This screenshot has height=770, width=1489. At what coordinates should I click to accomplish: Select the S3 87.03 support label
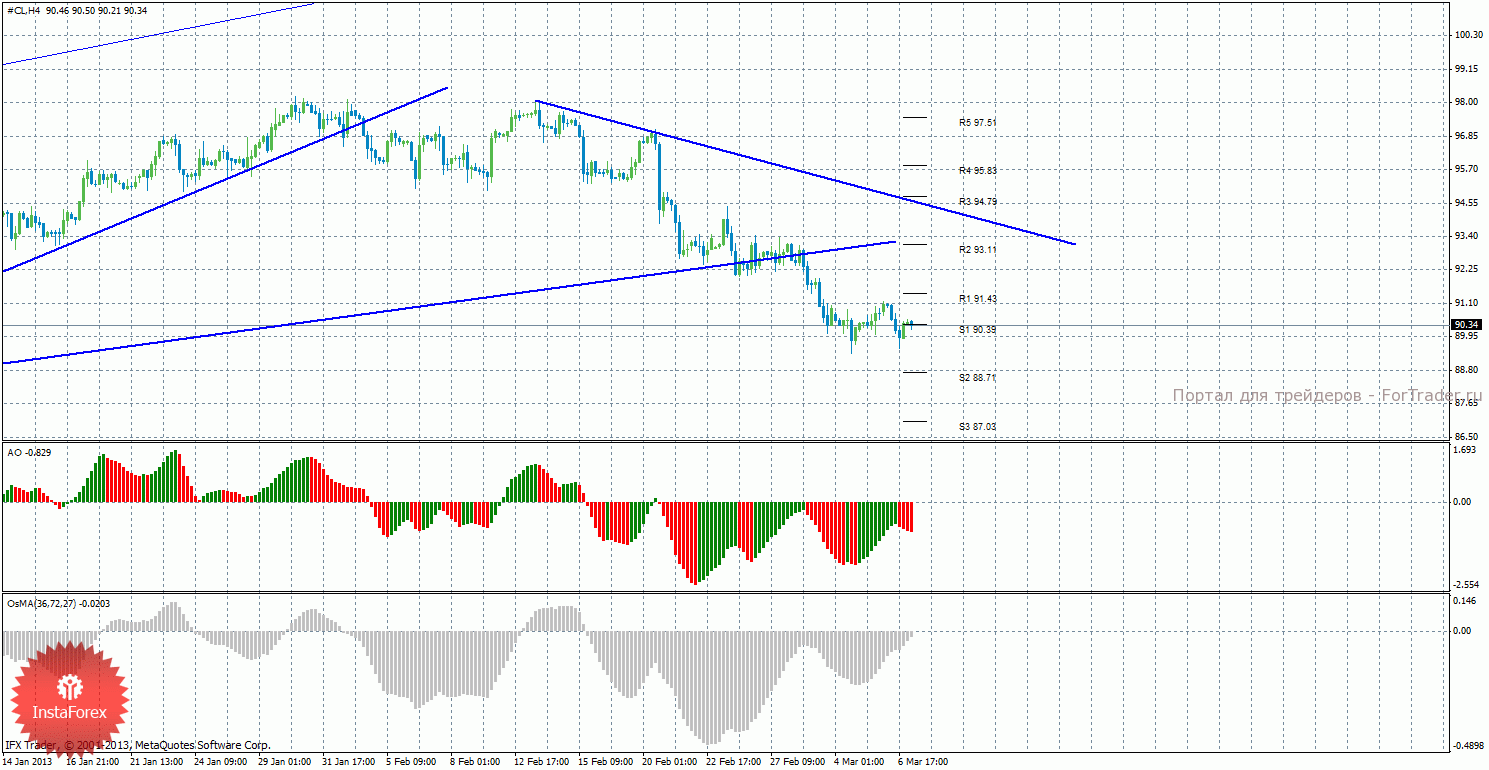coord(978,427)
